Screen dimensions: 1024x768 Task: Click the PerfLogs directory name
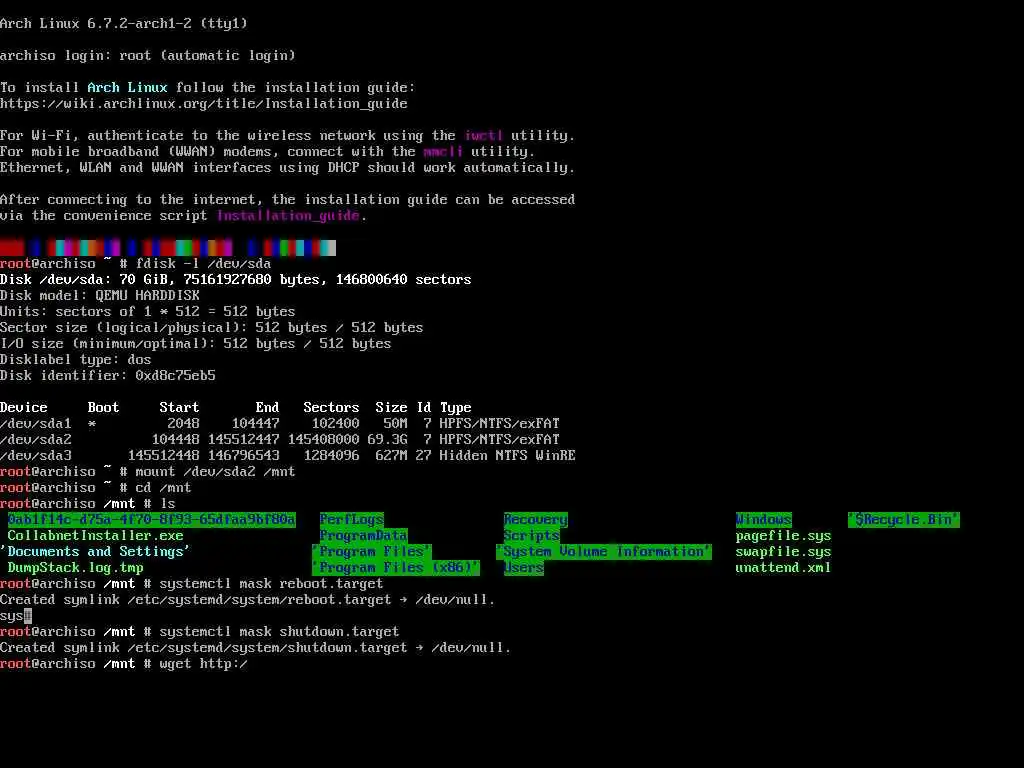tap(351, 519)
